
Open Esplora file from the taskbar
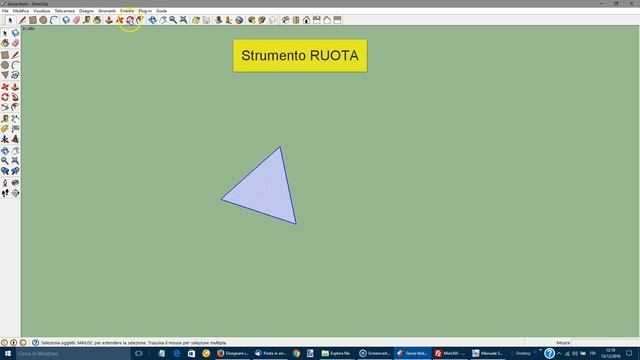point(336,353)
